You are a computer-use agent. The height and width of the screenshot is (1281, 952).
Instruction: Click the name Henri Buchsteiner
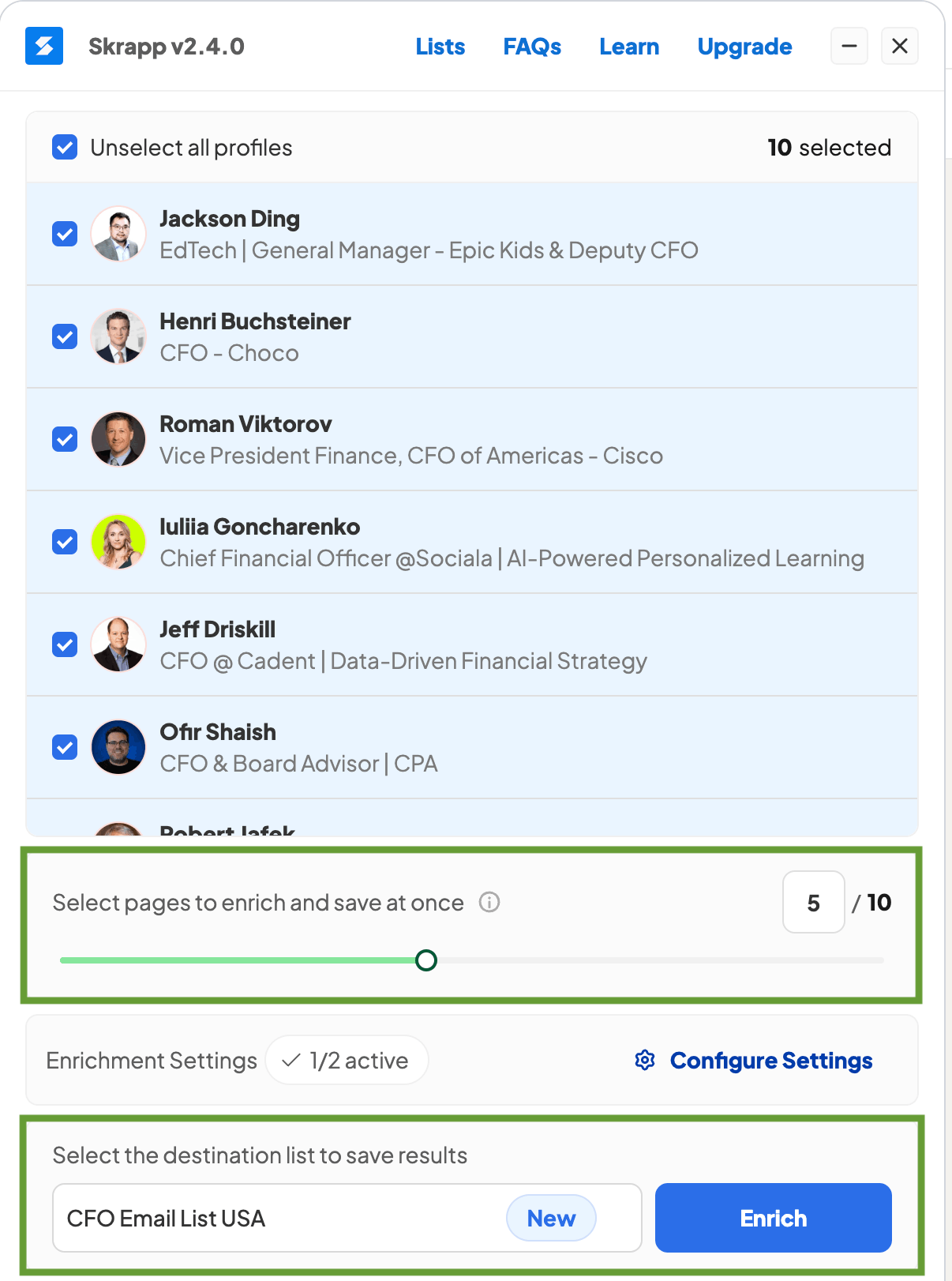tap(255, 321)
